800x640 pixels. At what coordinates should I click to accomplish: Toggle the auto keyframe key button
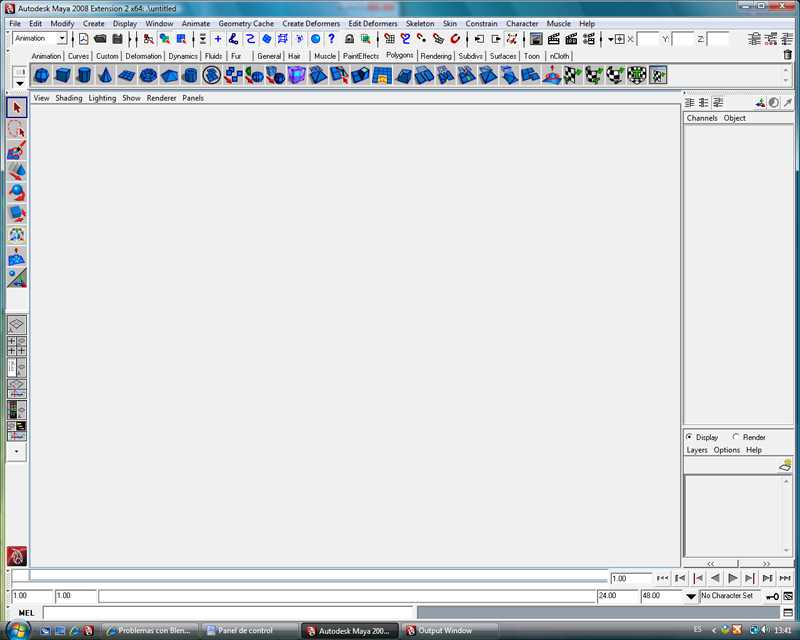click(x=772, y=596)
